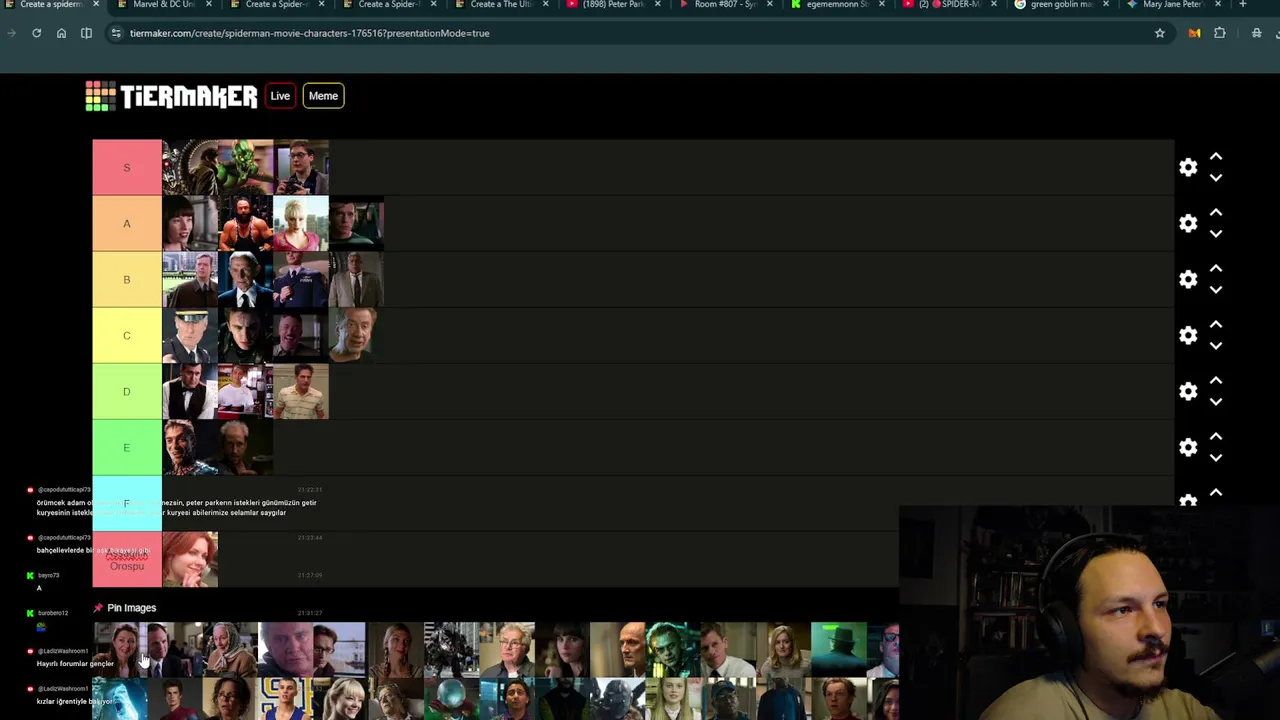Viewport: 1280px width, 720px height.
Task: Move the D tier row up
Action: point(1216,381)
